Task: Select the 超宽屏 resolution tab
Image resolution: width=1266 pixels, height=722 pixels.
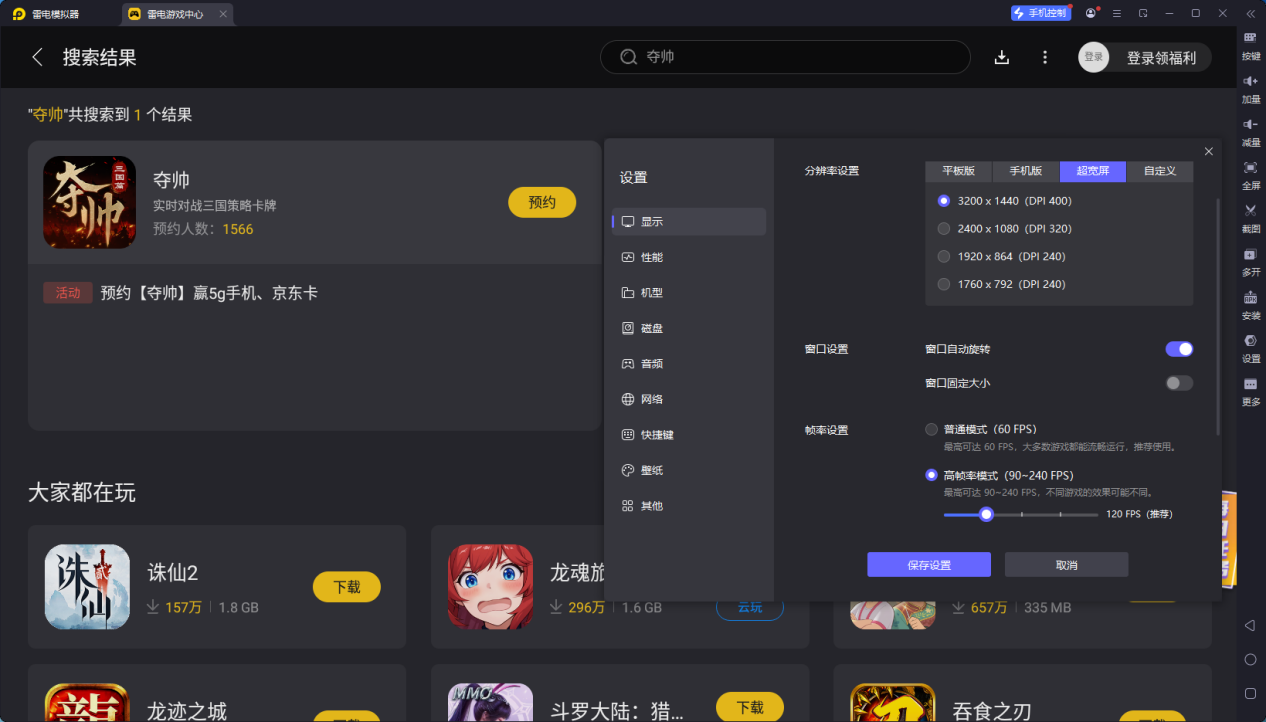Action: tap(1093, 171)
